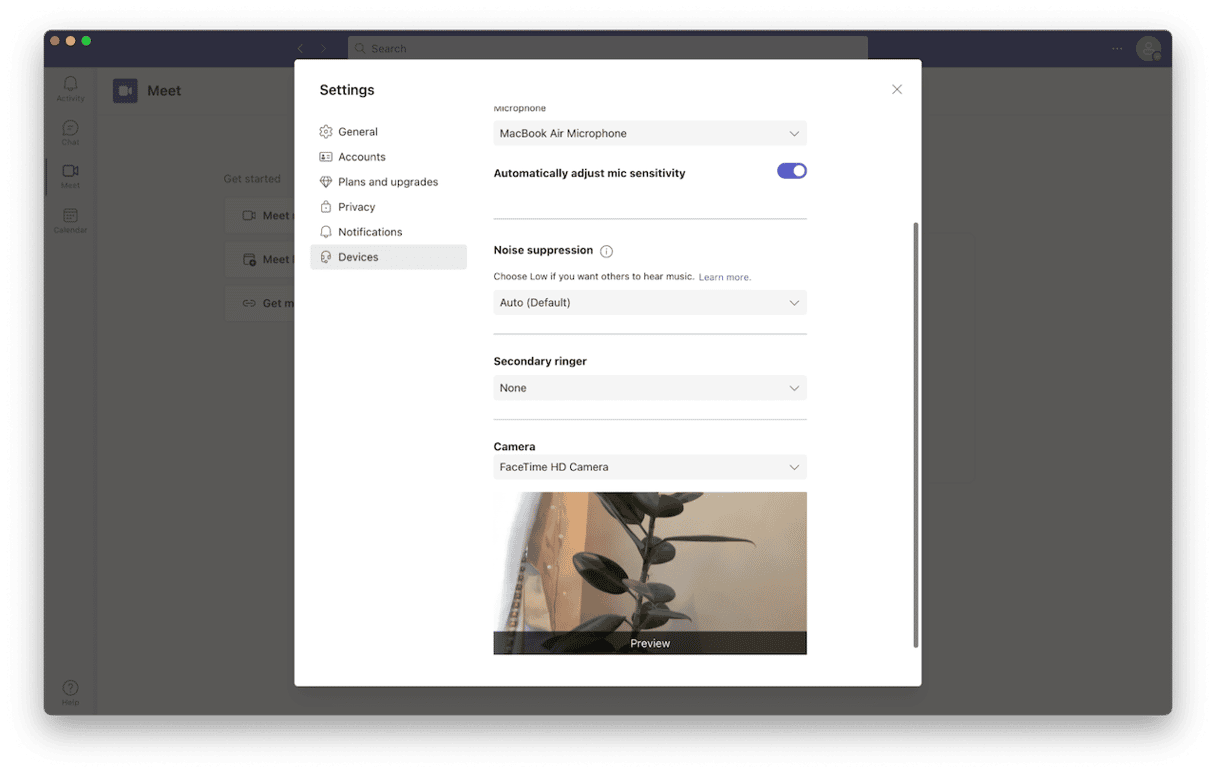Close the Settings dialog with X

click(x=897, y=90)
